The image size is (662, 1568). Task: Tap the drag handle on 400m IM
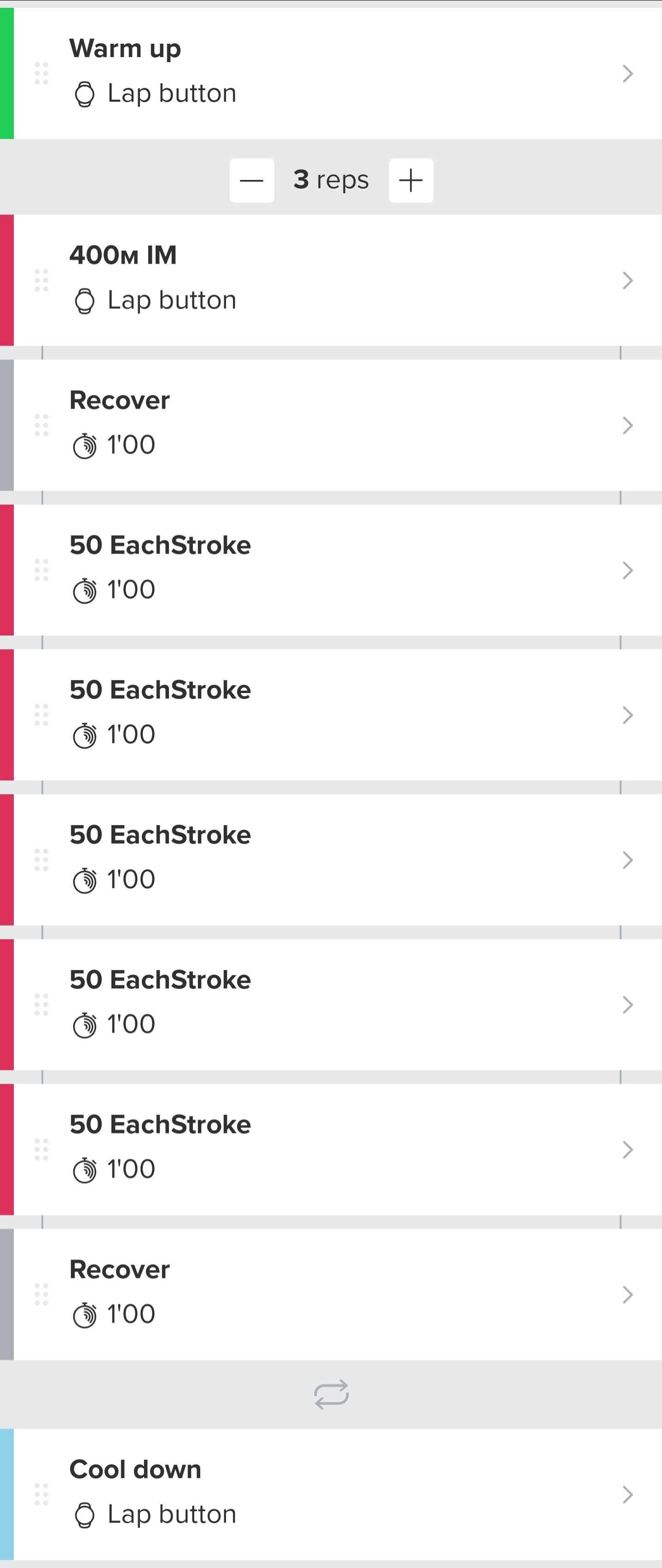click(x=41, y=280)
